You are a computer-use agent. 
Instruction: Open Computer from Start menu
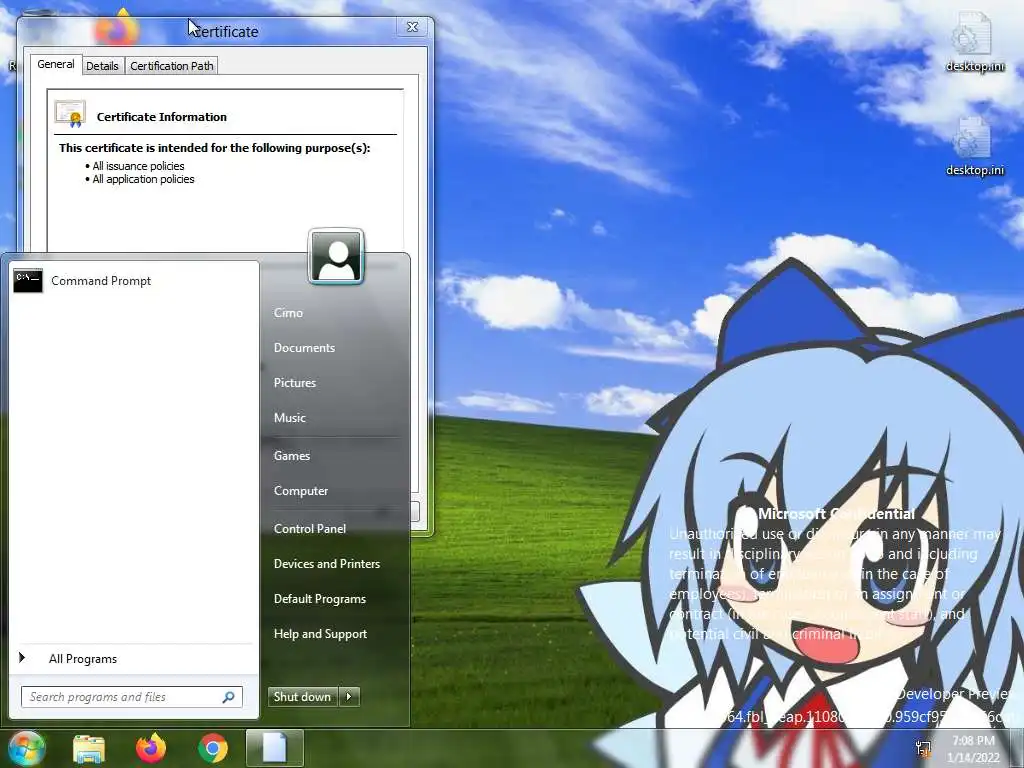[300, 491]
